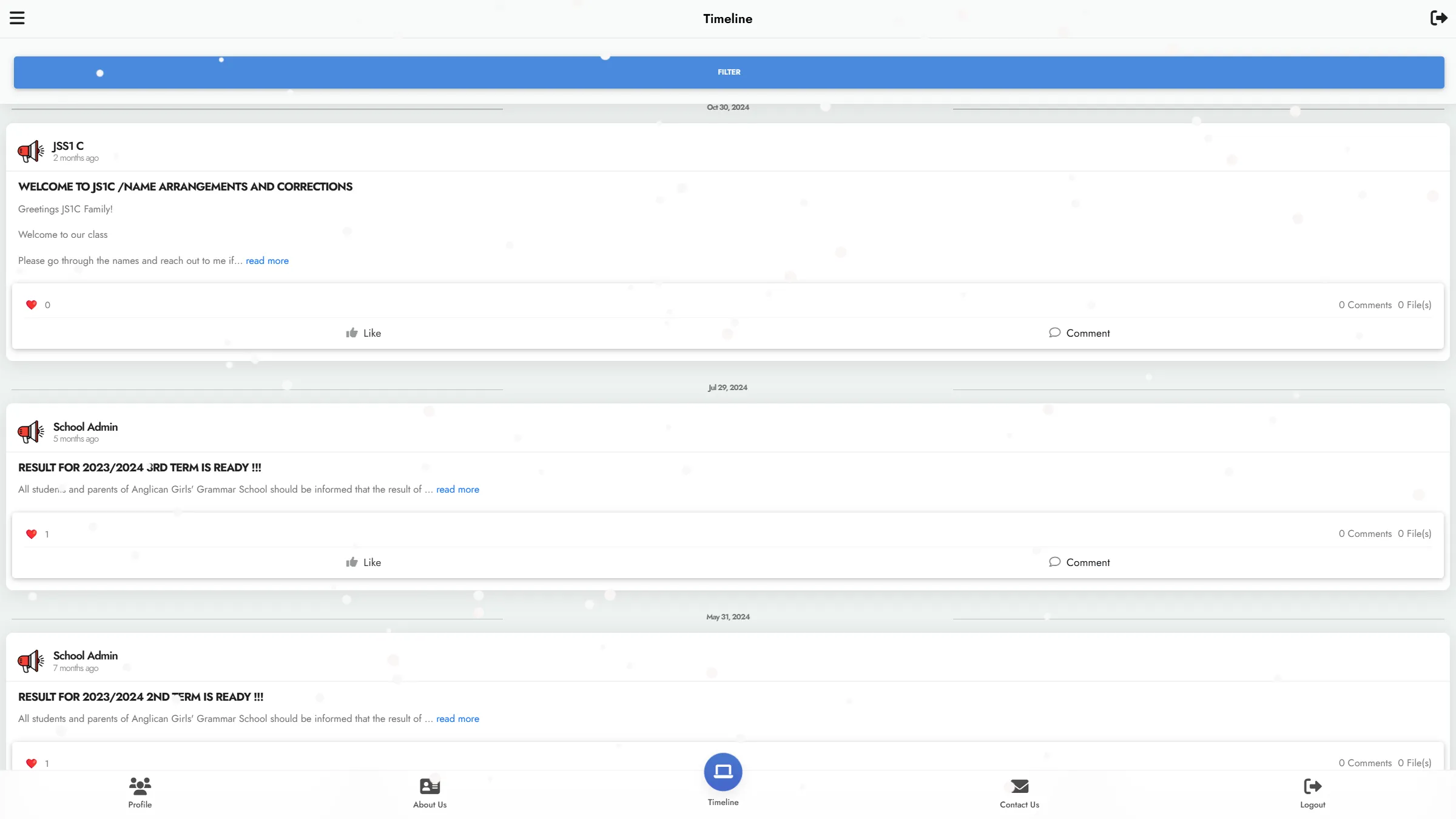
Task: Click Logout in the bottom bar
Action: point(1313,793)
